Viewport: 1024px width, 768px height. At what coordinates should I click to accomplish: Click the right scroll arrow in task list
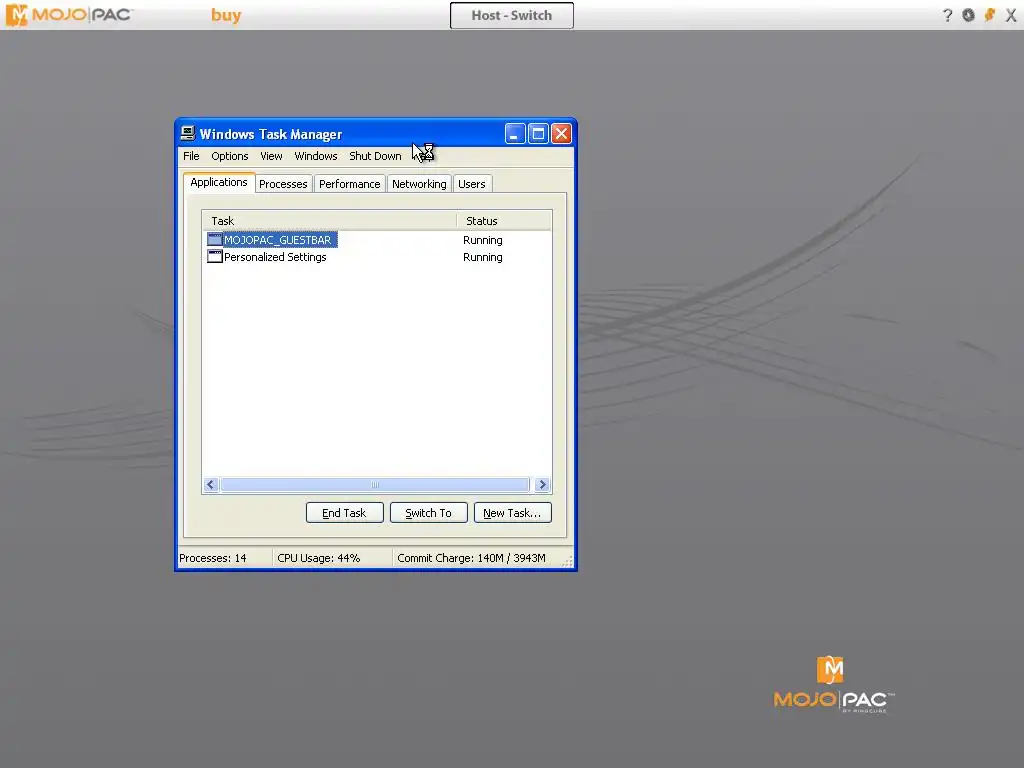[542, 485]
